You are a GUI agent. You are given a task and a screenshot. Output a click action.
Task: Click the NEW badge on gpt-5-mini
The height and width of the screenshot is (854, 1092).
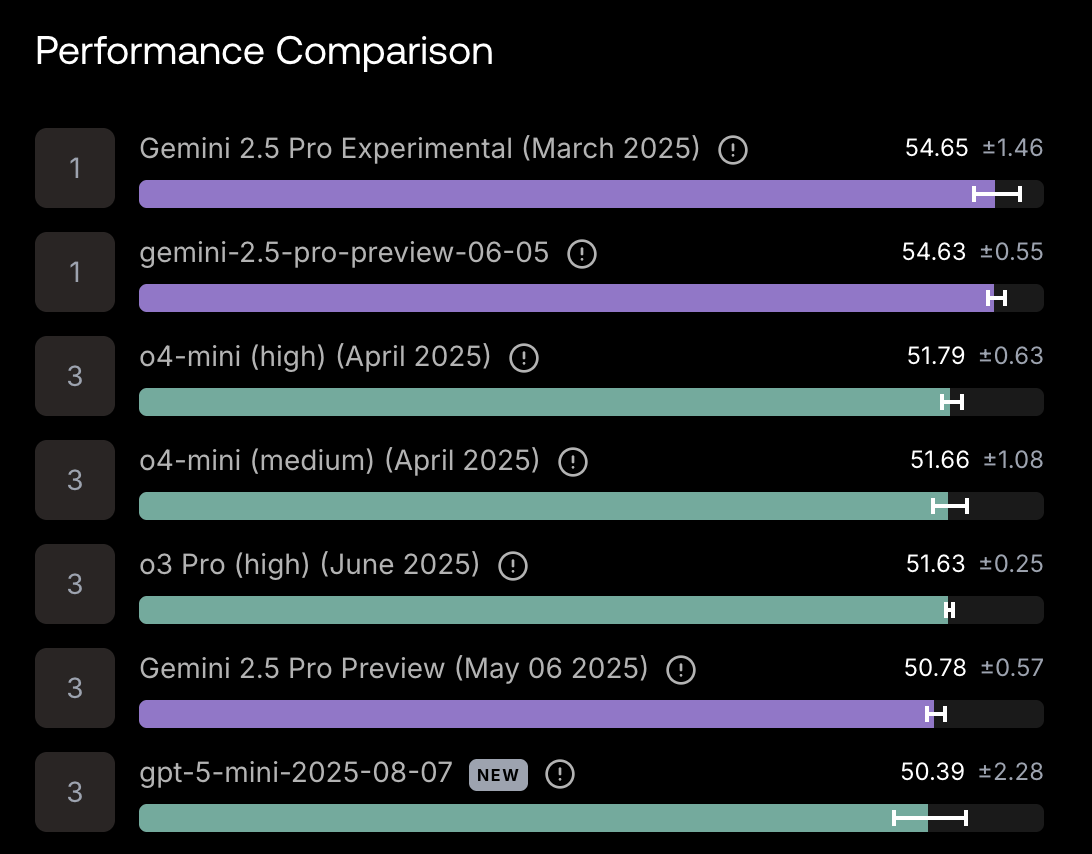point(498,775)
